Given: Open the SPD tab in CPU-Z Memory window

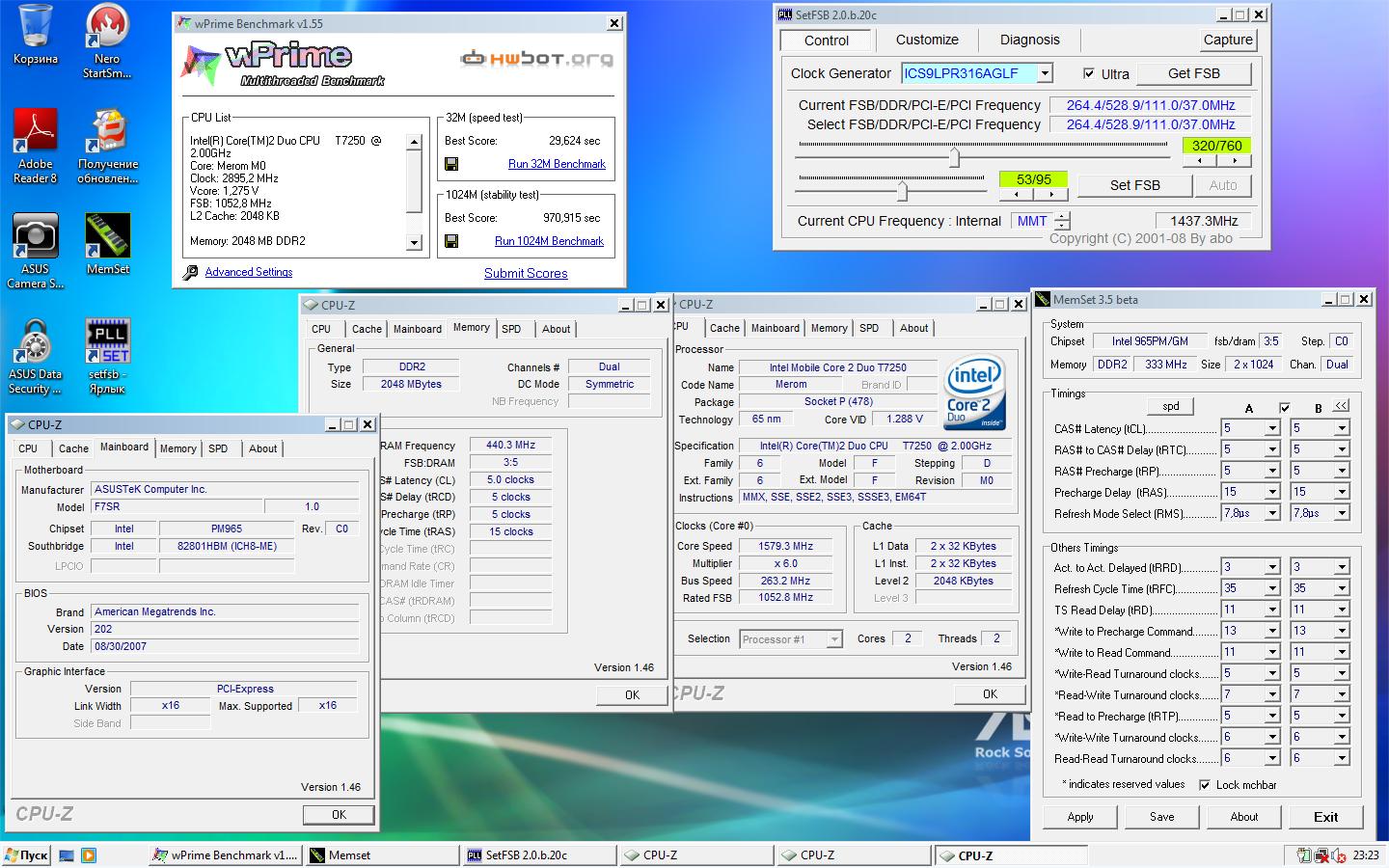Looking at the screenshot, I should [x=511, y=329].
